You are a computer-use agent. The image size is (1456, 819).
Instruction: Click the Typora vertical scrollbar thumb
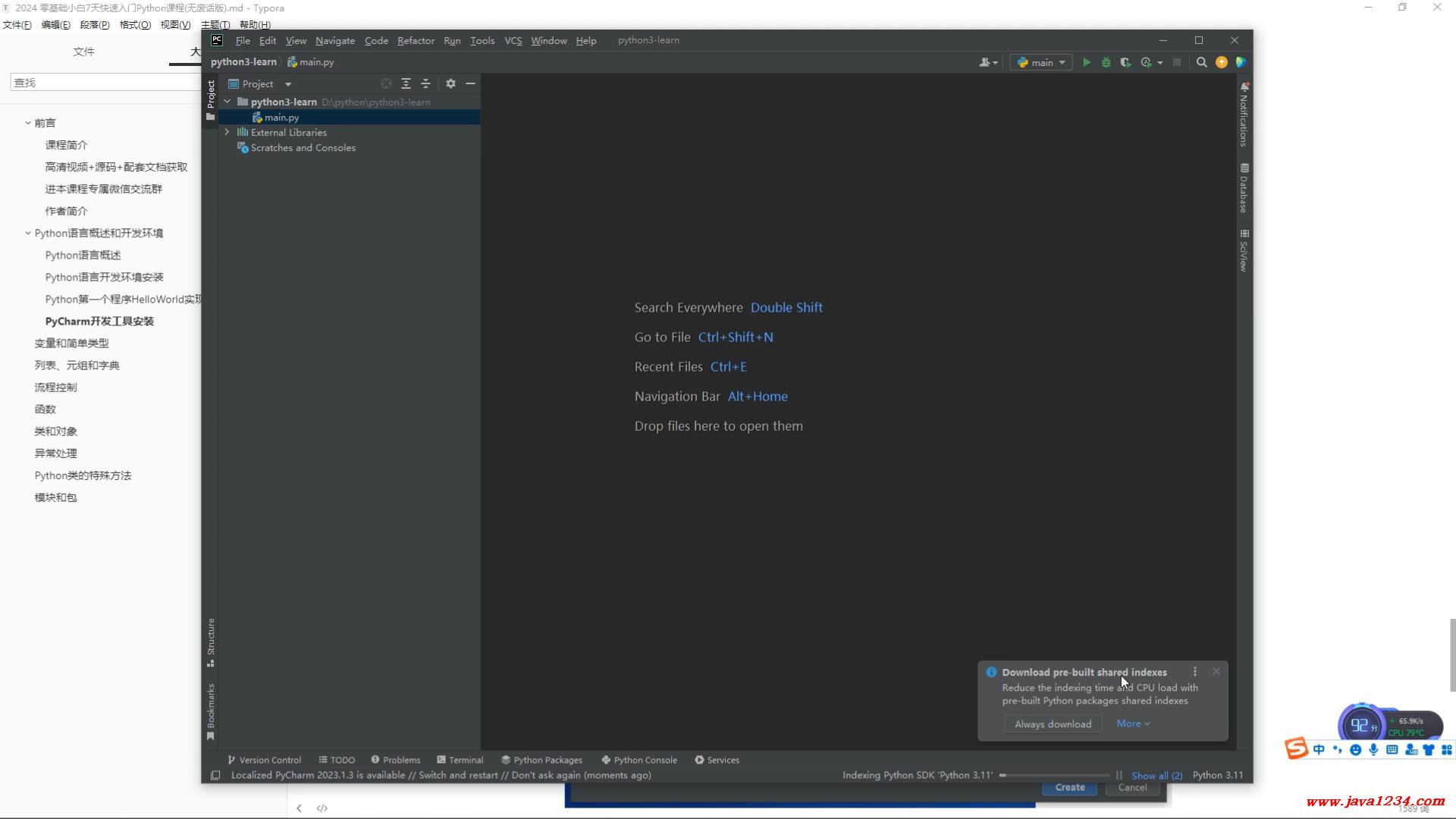[x=1452, y=655]
